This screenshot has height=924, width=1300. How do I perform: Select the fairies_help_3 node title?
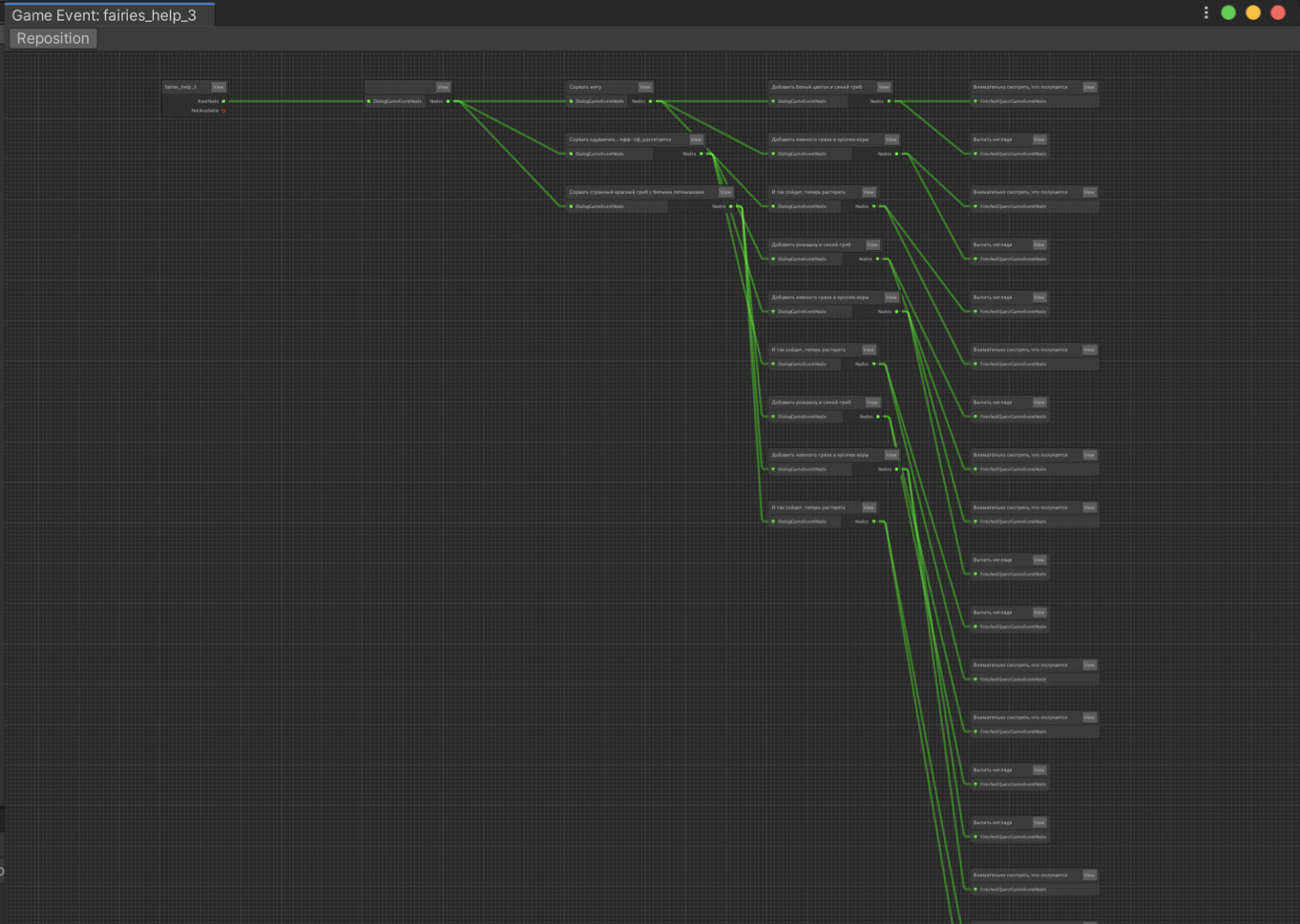[x=180, y=87]
